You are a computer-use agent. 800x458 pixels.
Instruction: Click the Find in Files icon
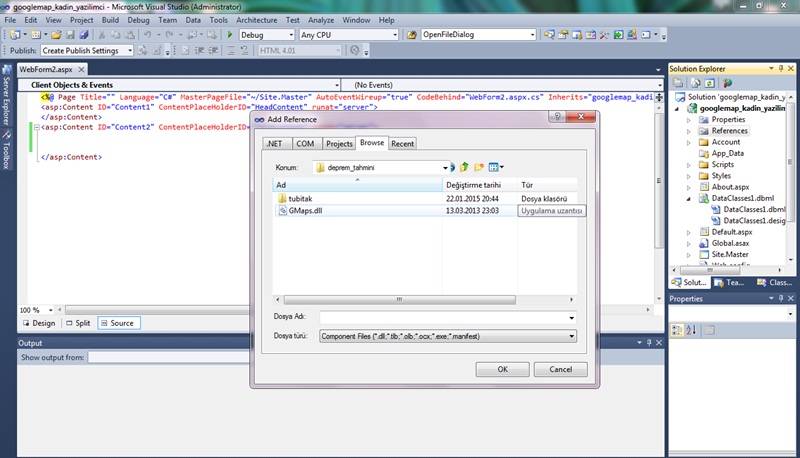tap(412, 35)
